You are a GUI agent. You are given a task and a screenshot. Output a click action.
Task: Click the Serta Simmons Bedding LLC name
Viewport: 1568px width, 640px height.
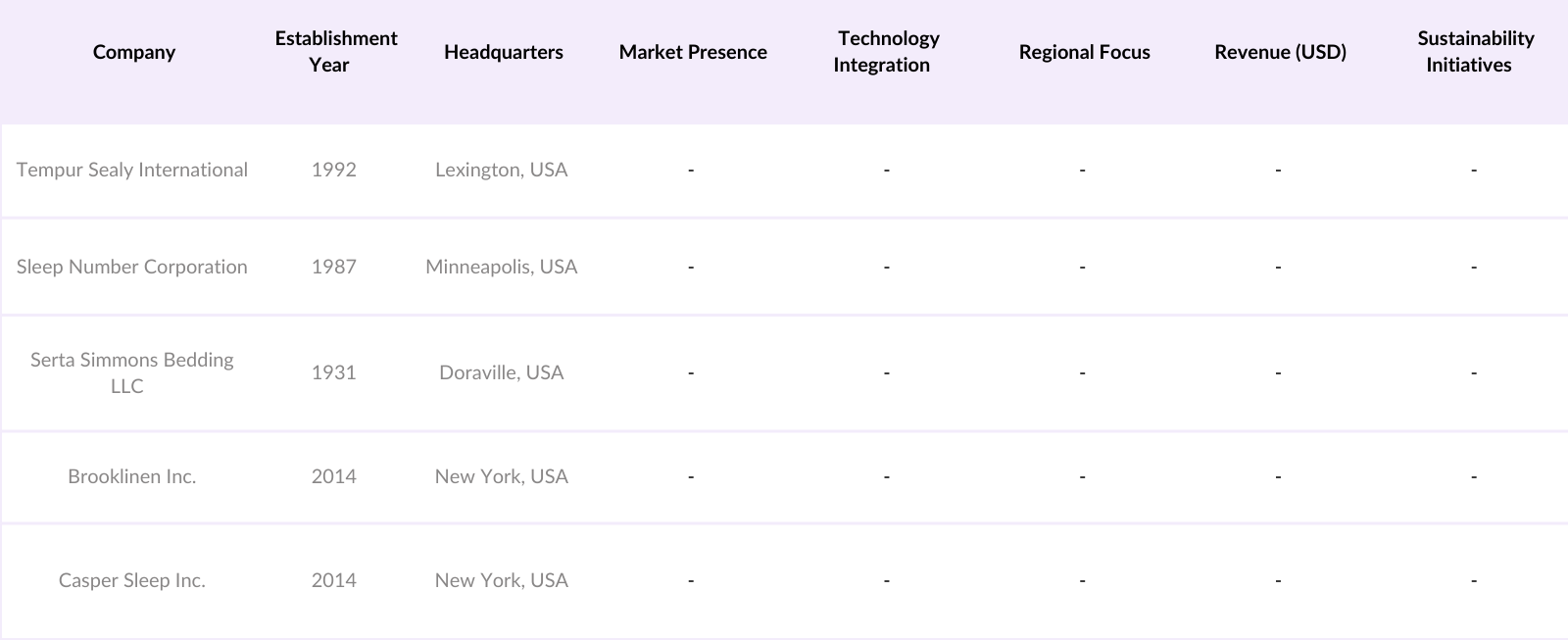click(131, 372)
